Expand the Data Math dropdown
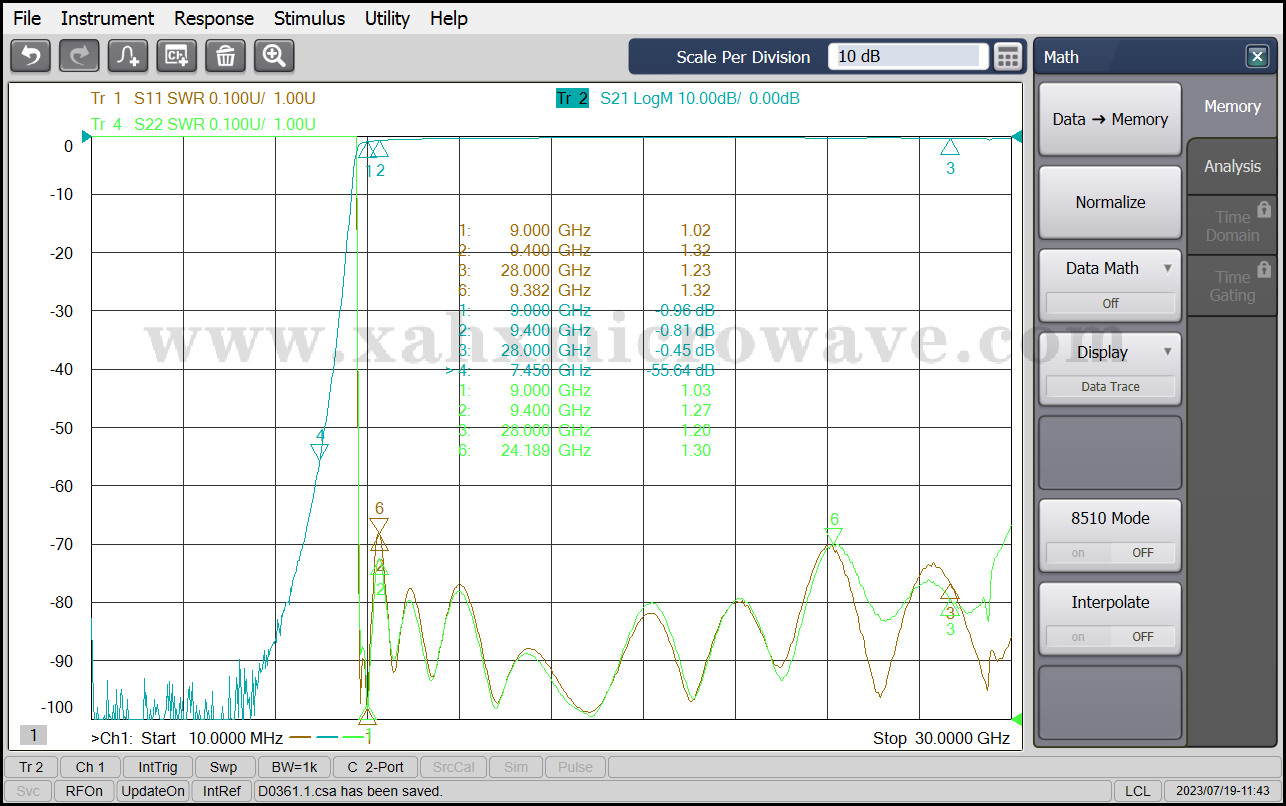1286x806 pixels. [1110, 268]
